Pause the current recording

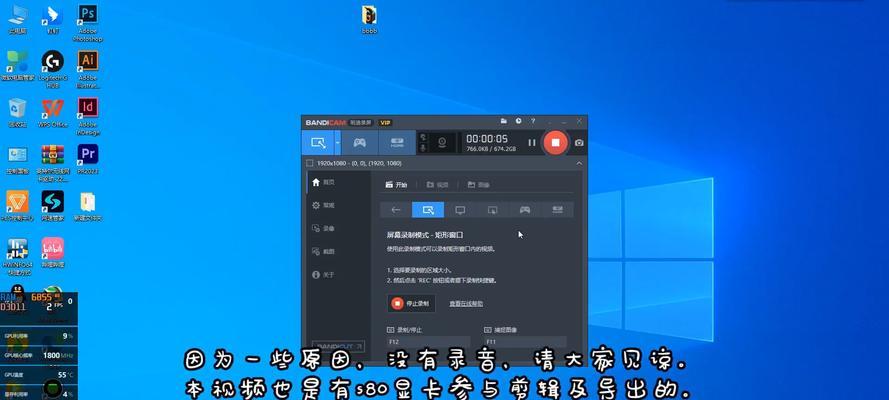click(x=532, y=142)
